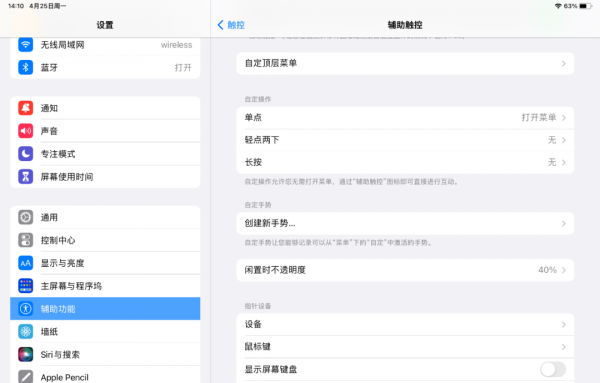Tap the 'wireless' network value
This screenshot has height=383, width=600.
coord(176,45)
